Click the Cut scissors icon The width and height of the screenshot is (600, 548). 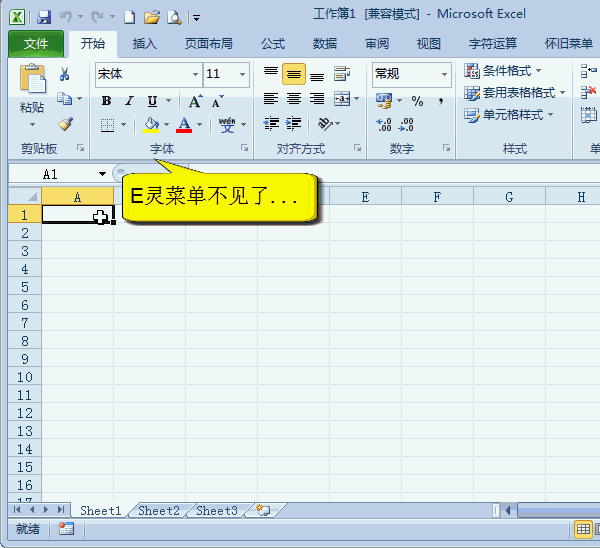click(64, 74)
